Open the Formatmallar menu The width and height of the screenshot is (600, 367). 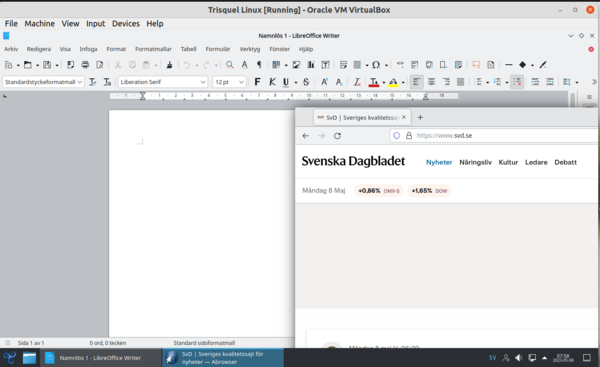tap(153, 49)
